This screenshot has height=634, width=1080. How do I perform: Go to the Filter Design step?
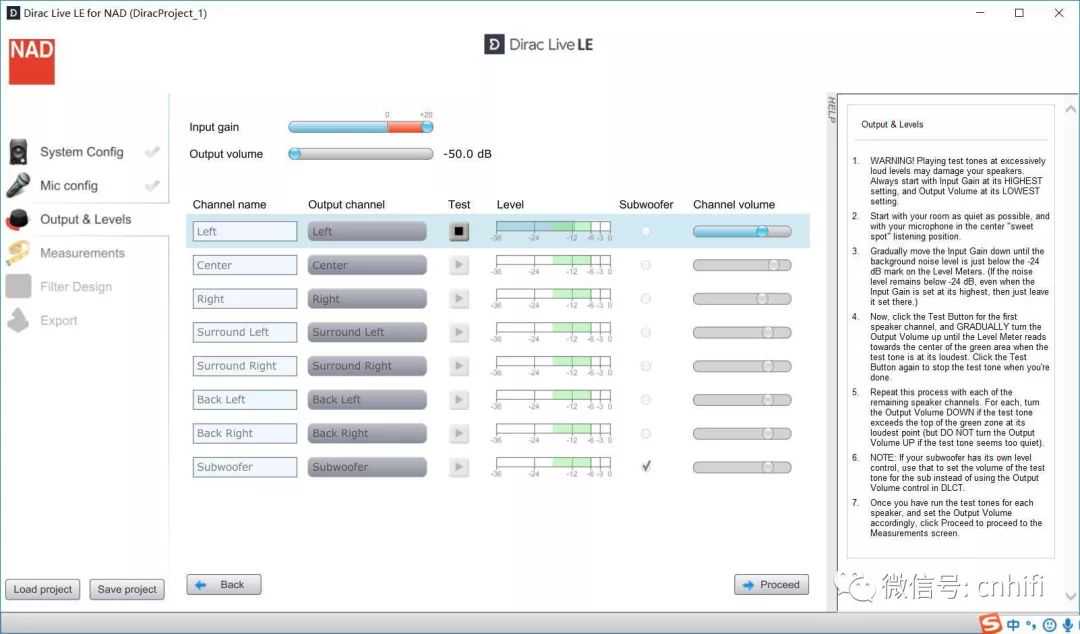(x=75, y=287)
